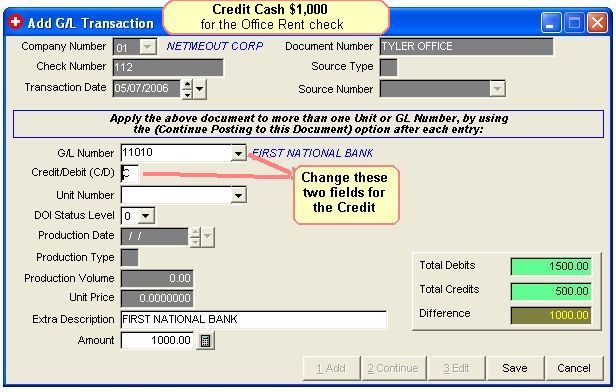This screenshot has height=392, width=616.
Task: Decrease Transaction Date with down spinner arrow
Action: [x=187, y=94]
